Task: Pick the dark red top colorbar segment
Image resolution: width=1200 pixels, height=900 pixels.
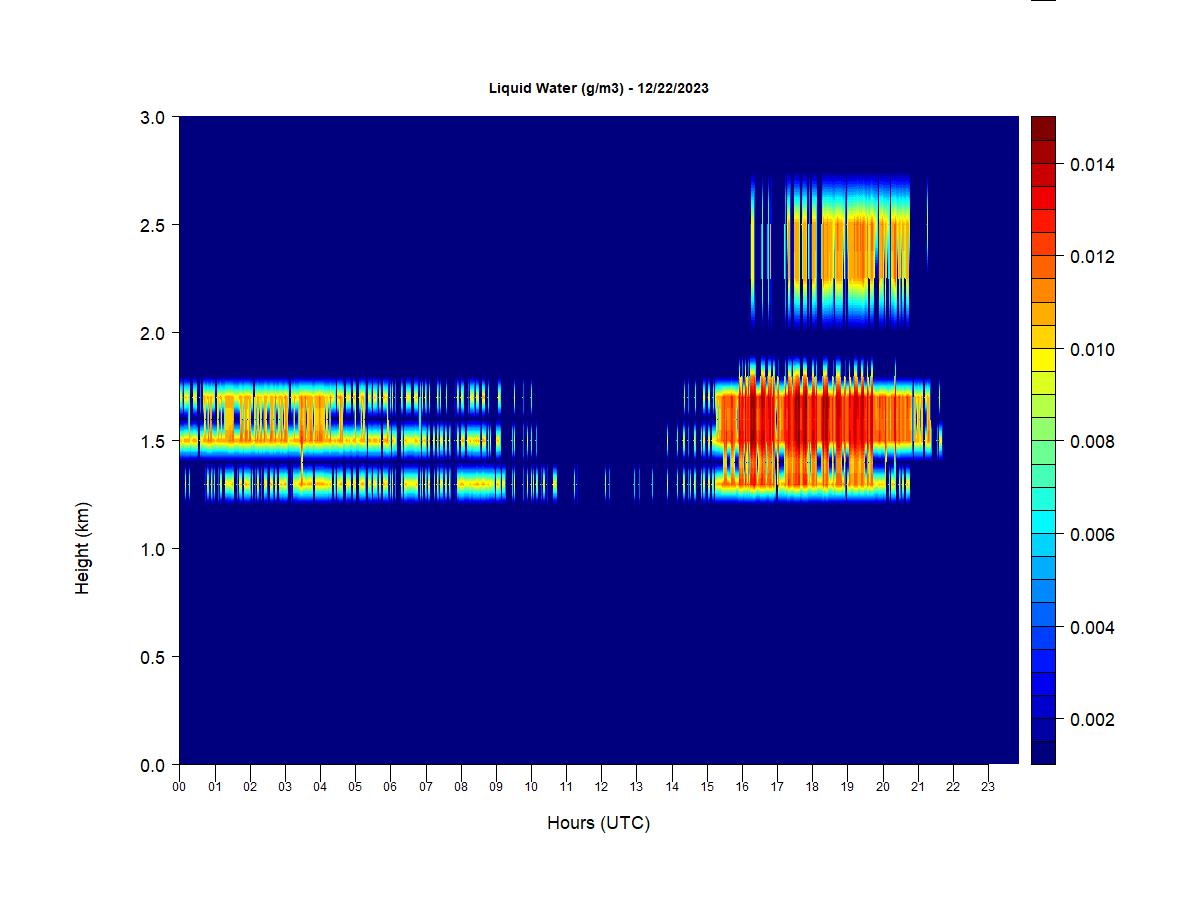Action: pyautogui.click(x=1043, y=128)
